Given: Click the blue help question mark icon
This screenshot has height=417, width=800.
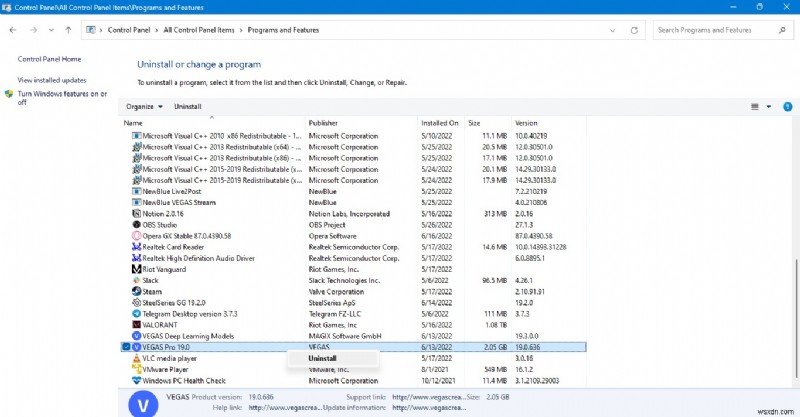Looking at the screenshot, I should point(787,105).
